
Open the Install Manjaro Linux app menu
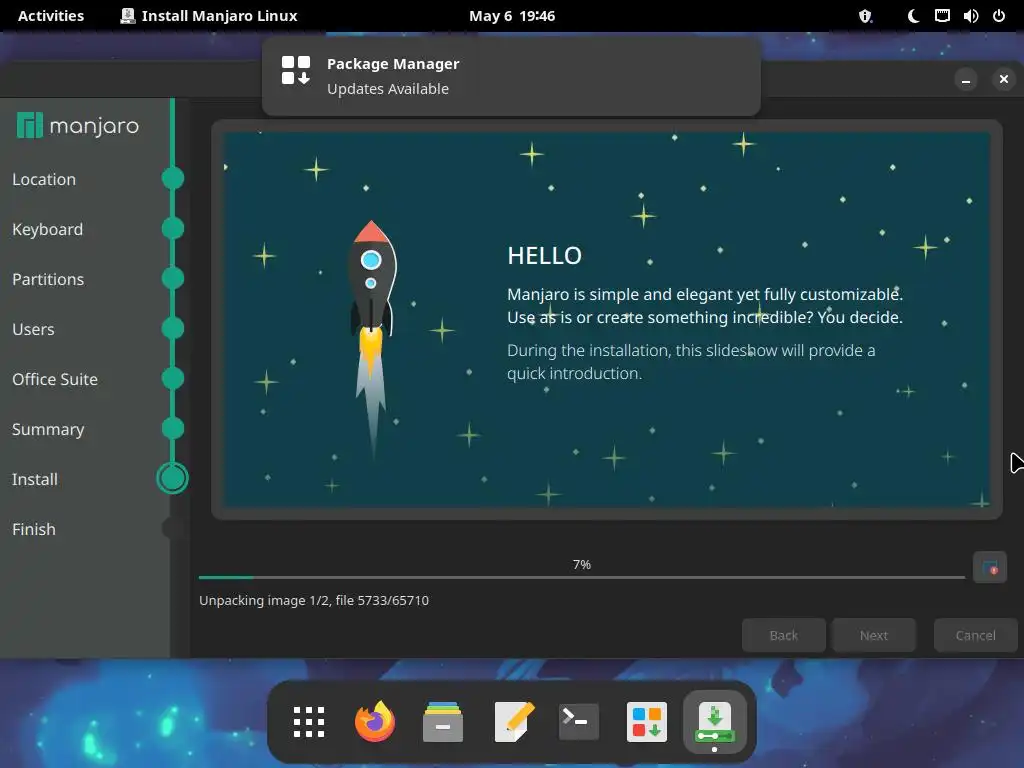pos(209,16)
